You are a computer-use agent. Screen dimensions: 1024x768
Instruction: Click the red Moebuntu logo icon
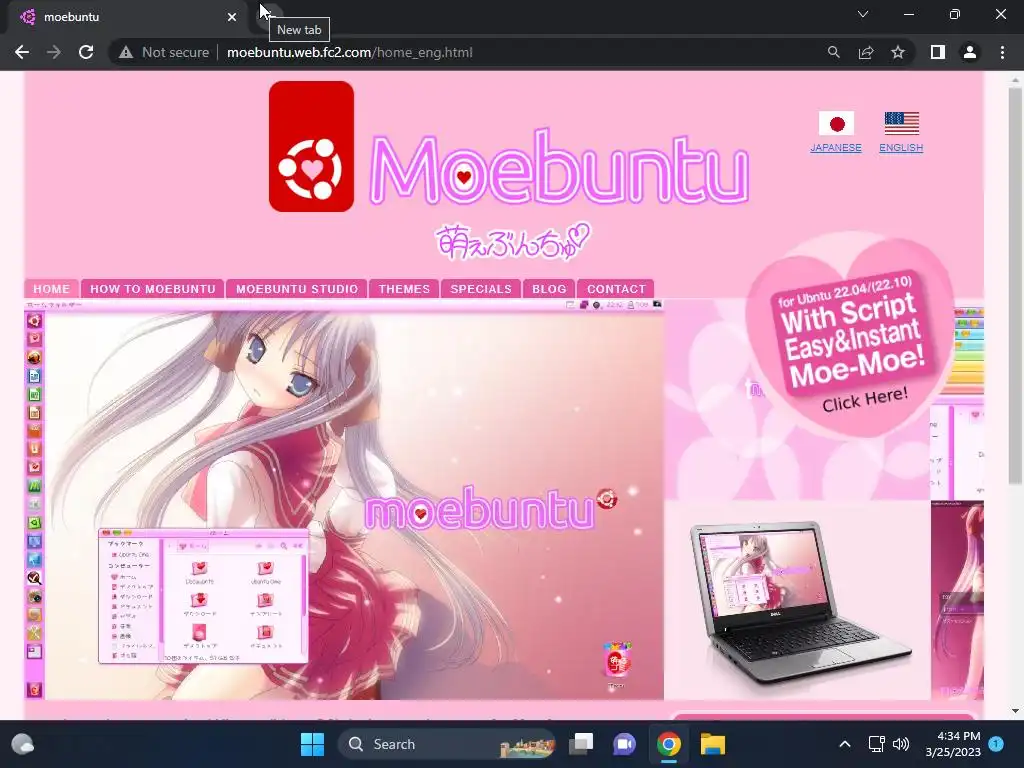312,146
